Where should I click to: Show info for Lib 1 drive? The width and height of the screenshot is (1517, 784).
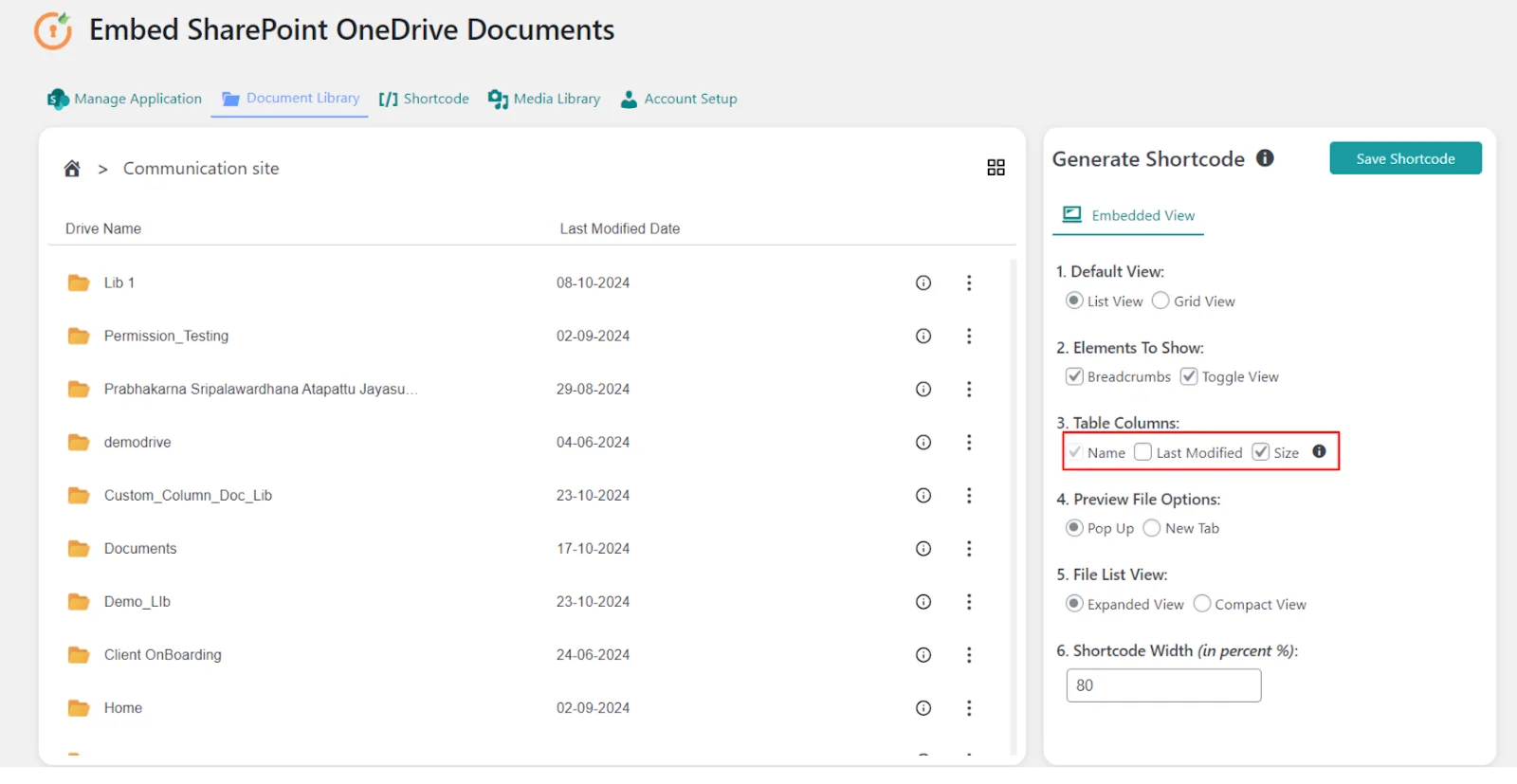[x=923, y=283]
